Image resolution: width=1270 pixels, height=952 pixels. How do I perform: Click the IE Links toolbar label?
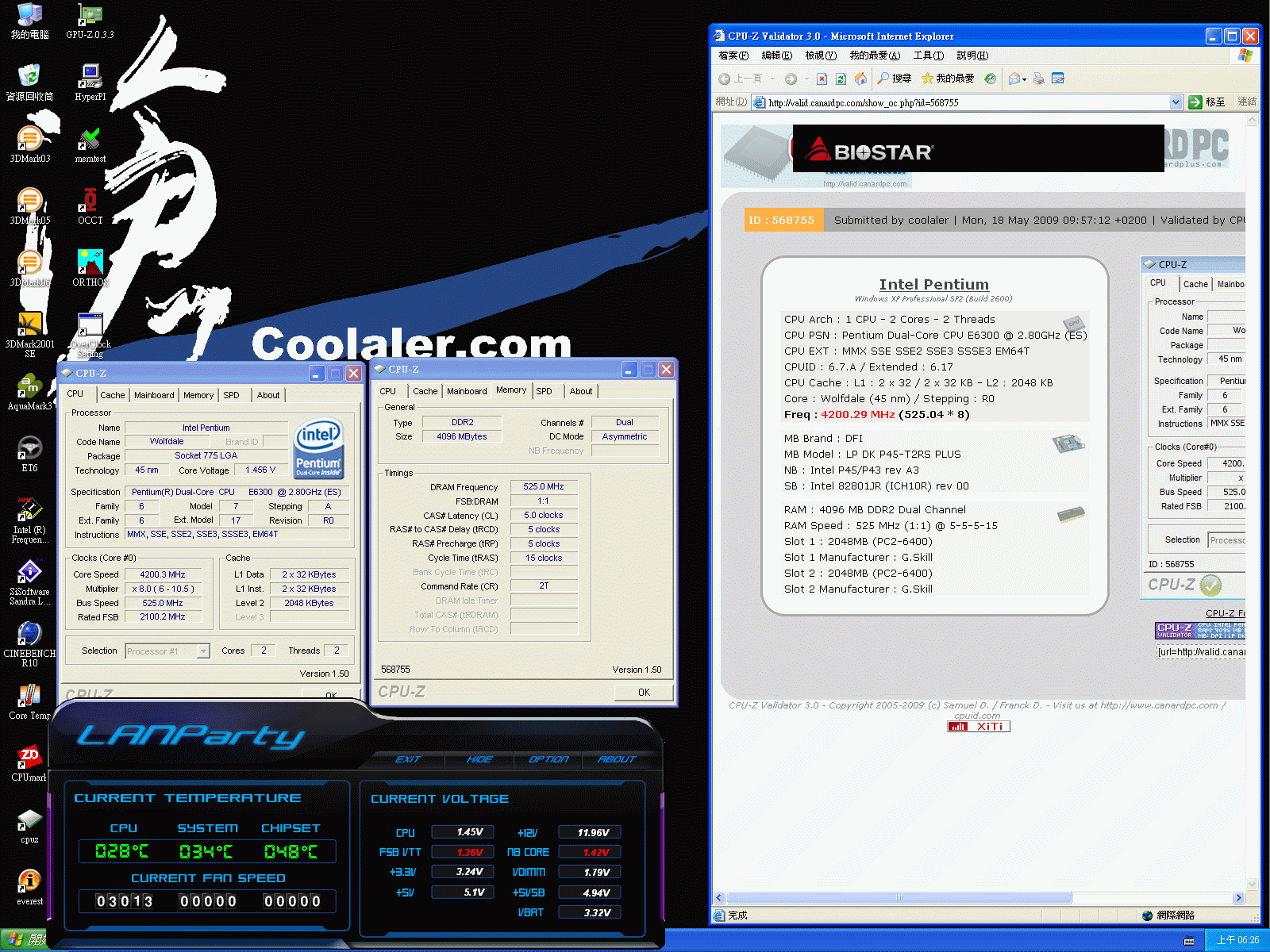[x=1247, y=102]
